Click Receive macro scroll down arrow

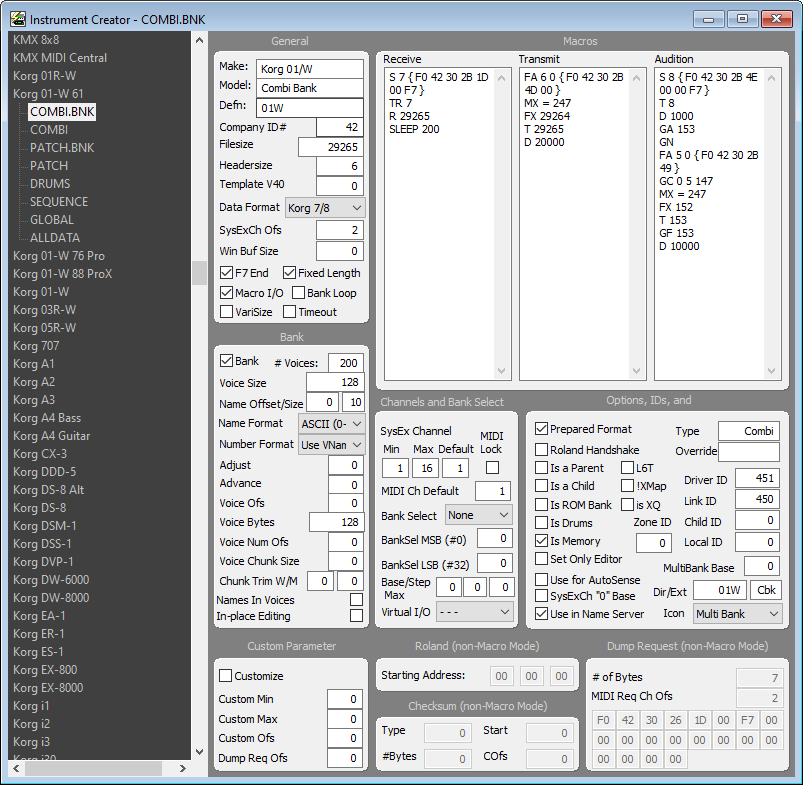501,371
